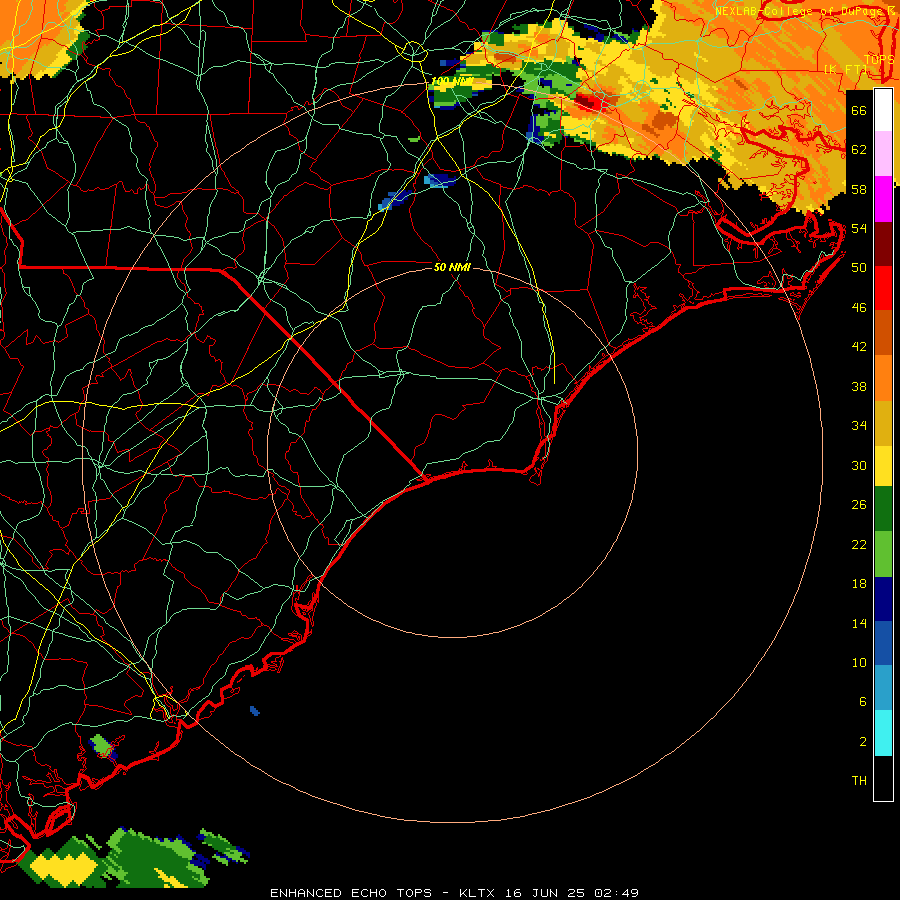Click the navy blue legend swatch
This screenshot has width=900, height=900.
tap(883, 599)
